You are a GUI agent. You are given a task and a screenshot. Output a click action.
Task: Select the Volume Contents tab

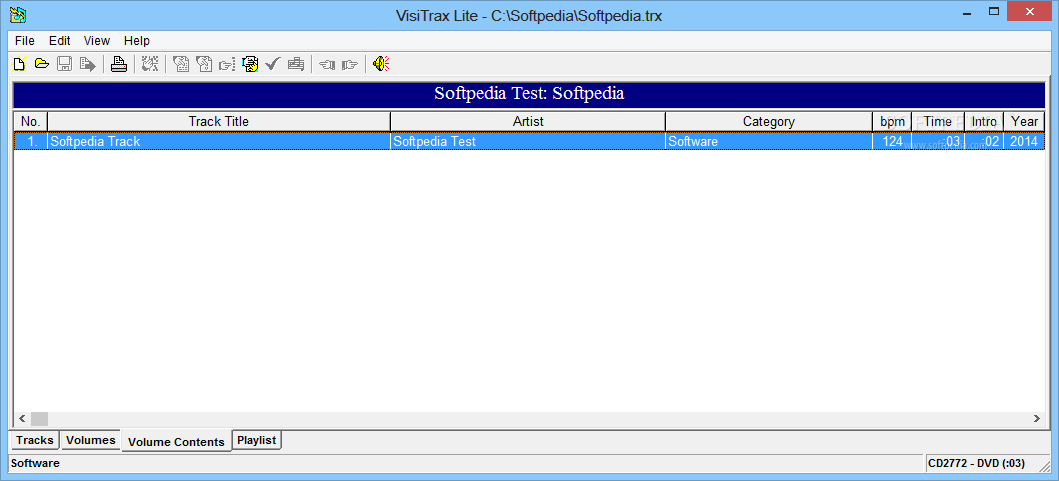click(176, 442)
